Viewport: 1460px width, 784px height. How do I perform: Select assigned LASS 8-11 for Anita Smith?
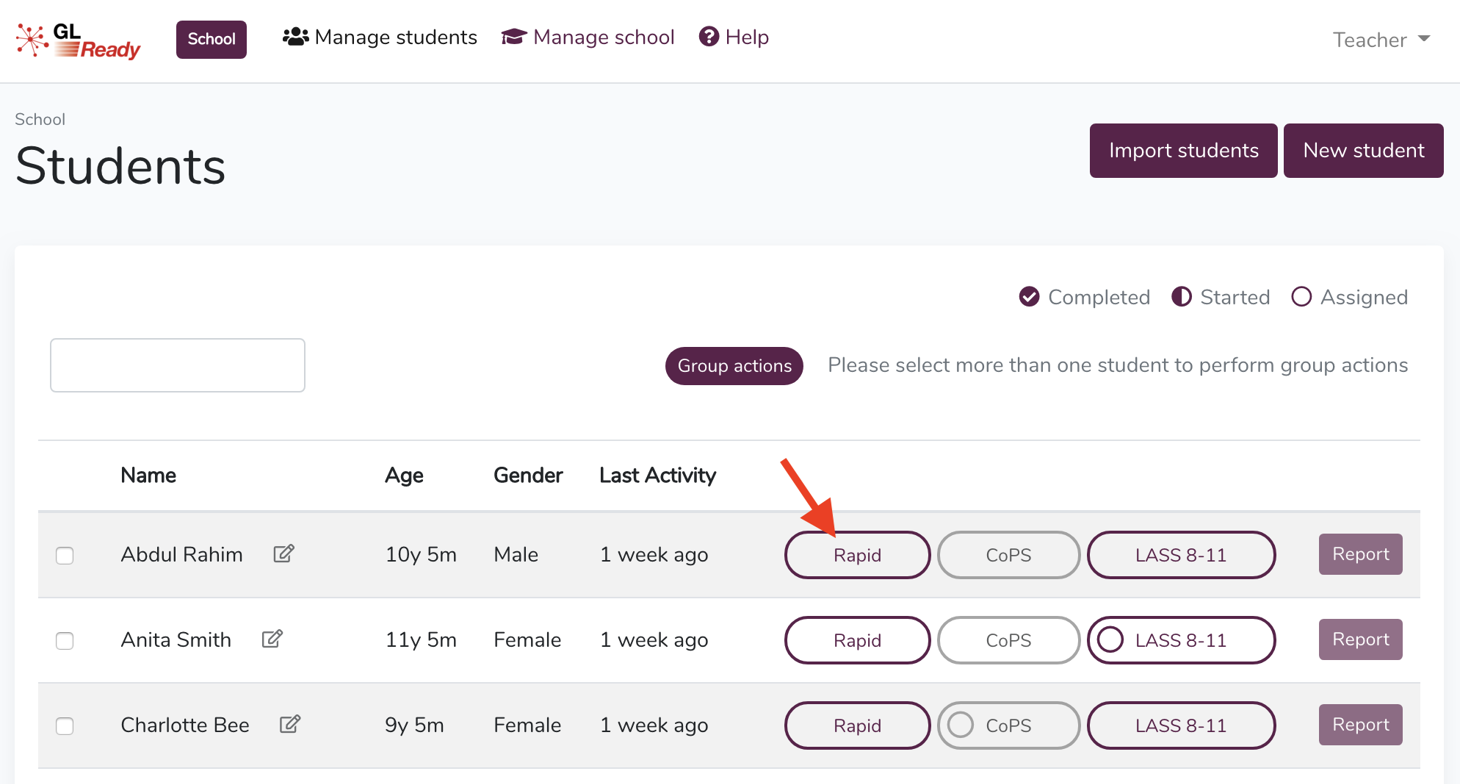(1181, 640)
